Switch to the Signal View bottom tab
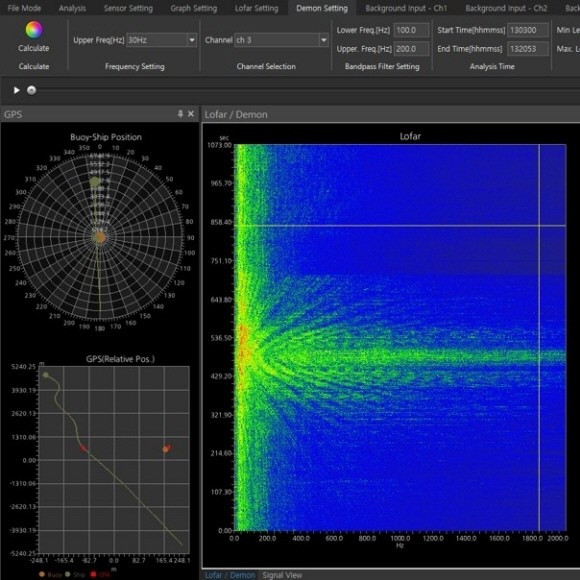 (x=282, y=575)
